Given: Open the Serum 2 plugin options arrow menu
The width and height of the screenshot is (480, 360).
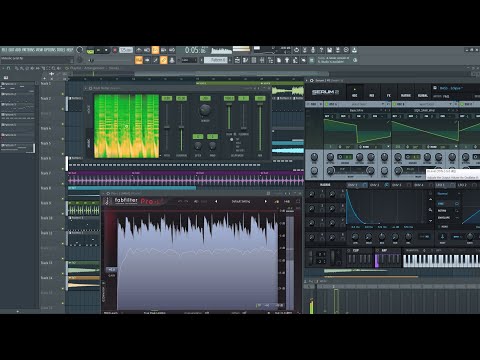Looking at the screenshot, I should [x=307, y=80].
